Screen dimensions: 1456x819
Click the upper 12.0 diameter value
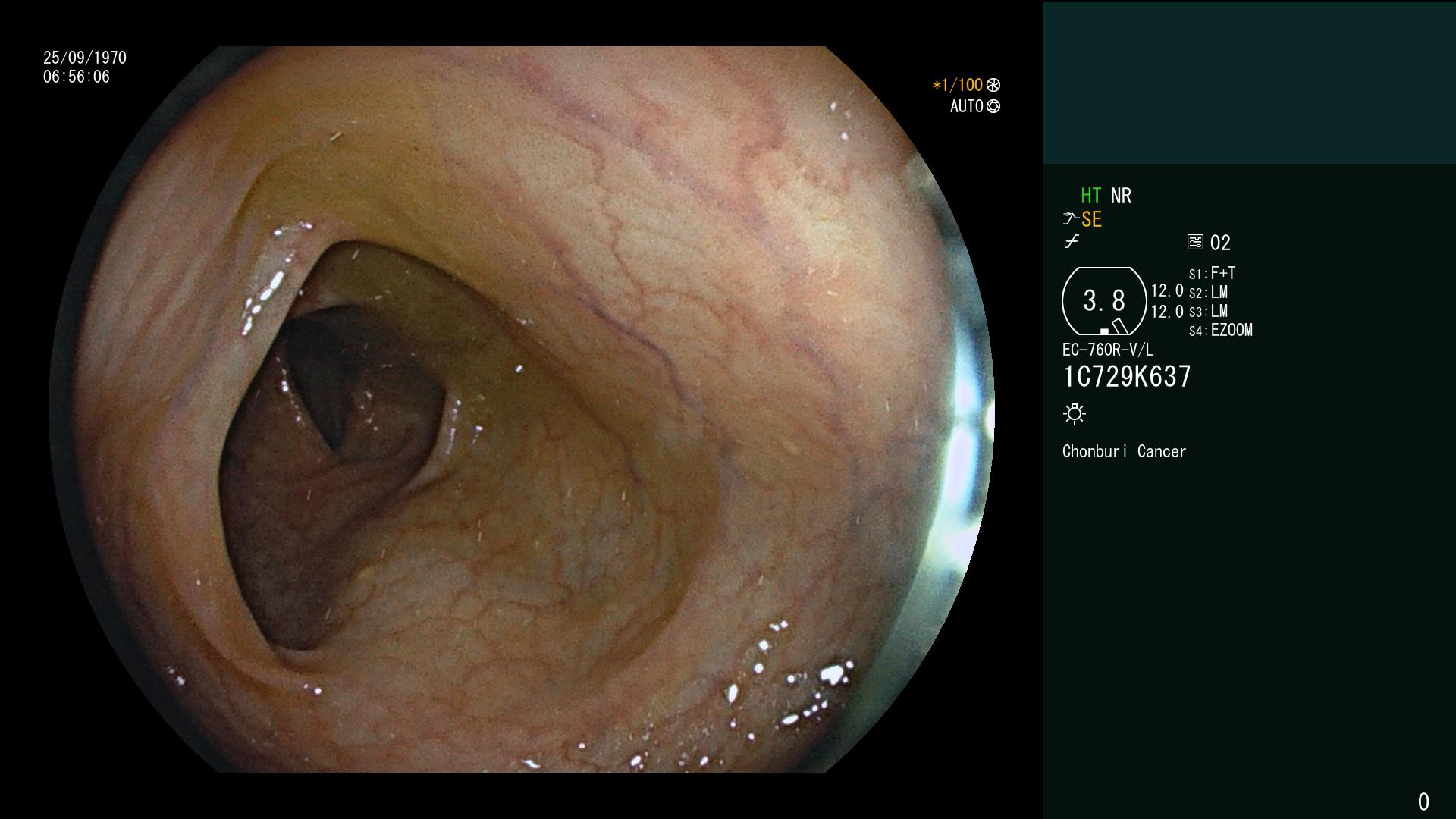[x=1167, y=290]
